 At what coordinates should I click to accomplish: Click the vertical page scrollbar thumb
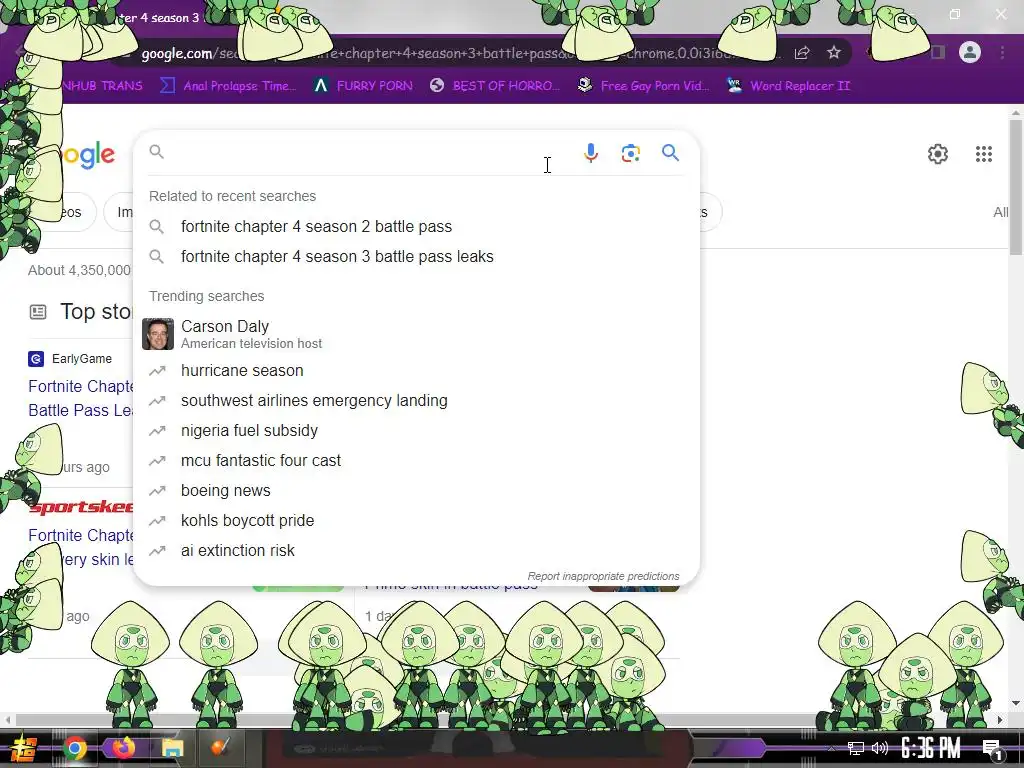pos(1016,187)
